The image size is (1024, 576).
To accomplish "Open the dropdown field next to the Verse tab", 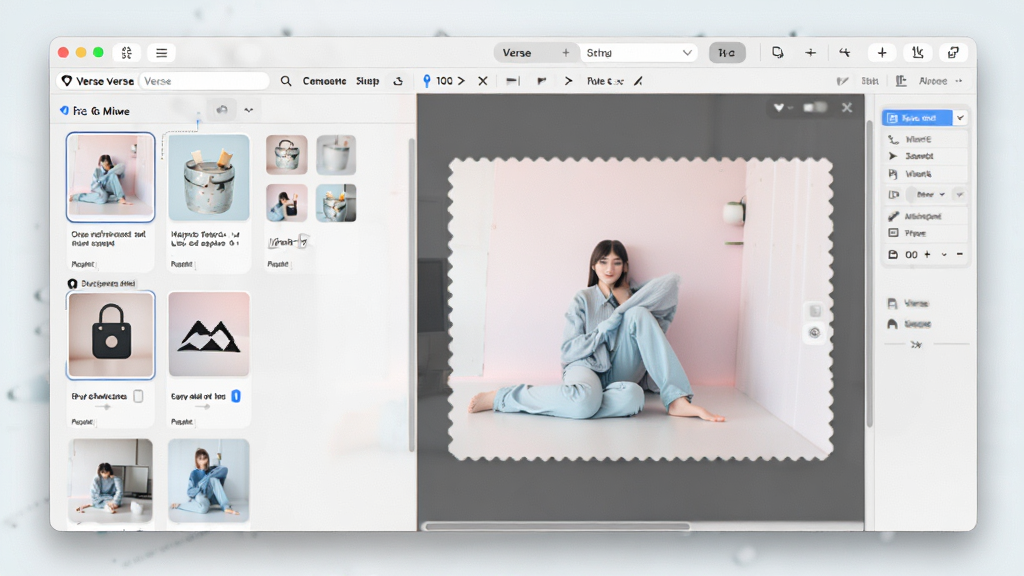I will pyautogui.click(x=638, y=53).
